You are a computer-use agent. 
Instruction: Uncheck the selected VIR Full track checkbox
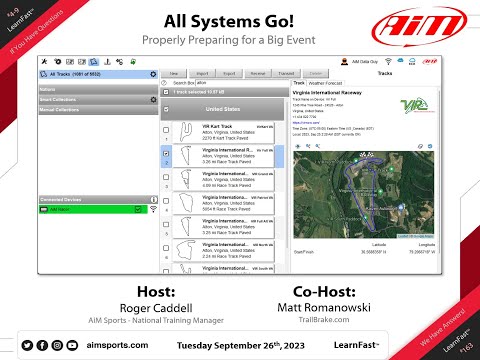click(x=166, y=153)
